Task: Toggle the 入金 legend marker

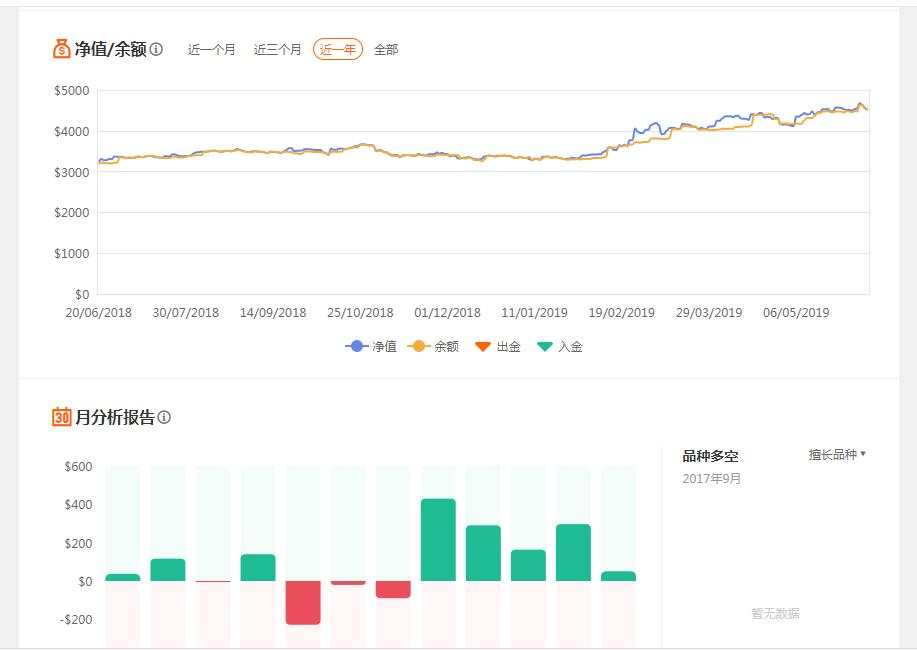Action: coord(560,346)
